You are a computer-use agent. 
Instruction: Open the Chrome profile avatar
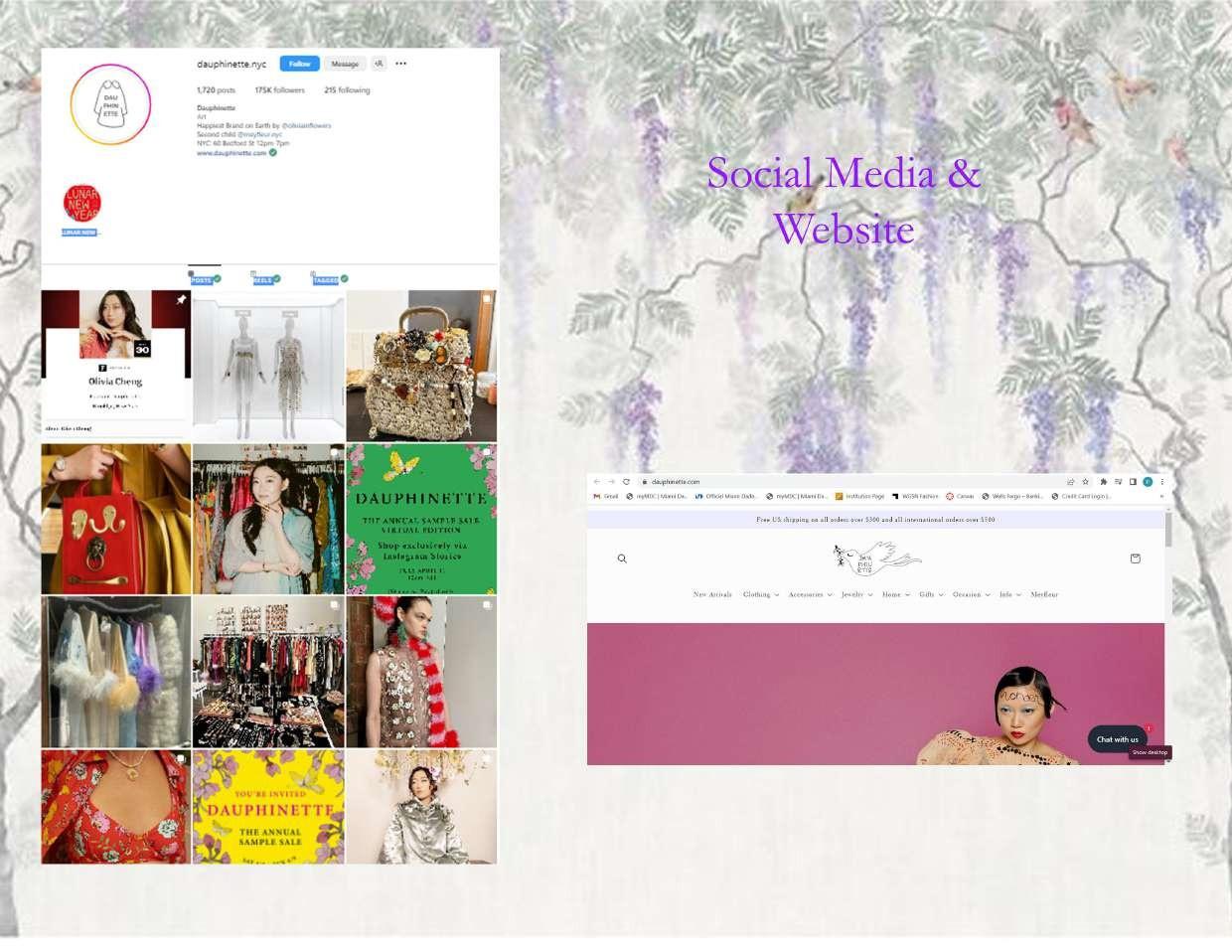(x=1148, y=482)
